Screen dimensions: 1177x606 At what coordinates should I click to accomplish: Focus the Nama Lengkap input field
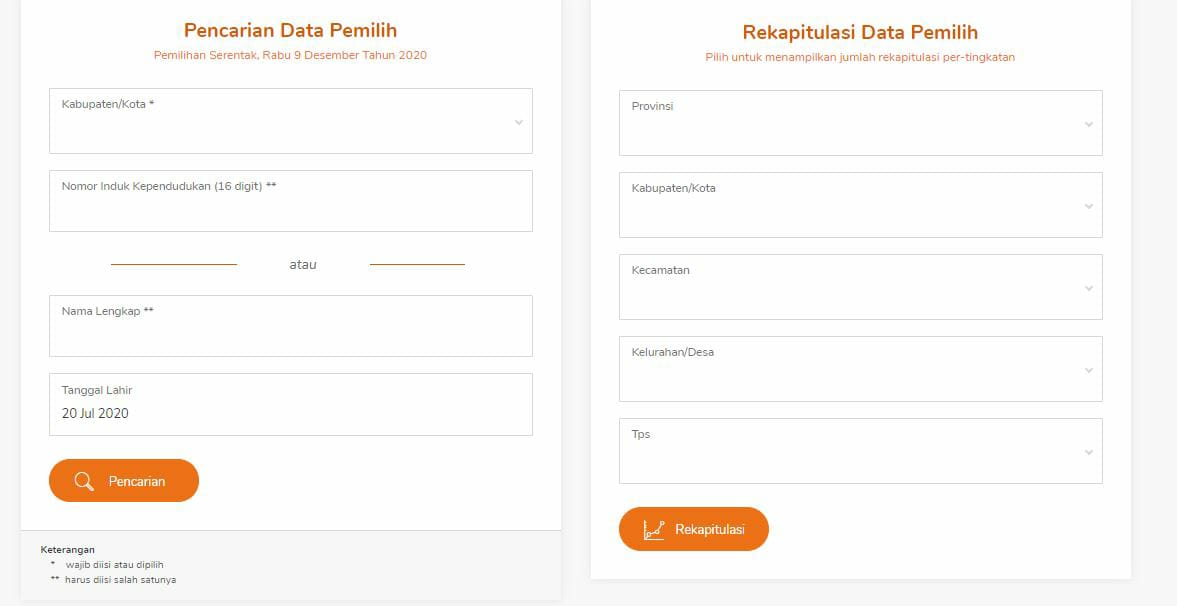coord(290,326)
